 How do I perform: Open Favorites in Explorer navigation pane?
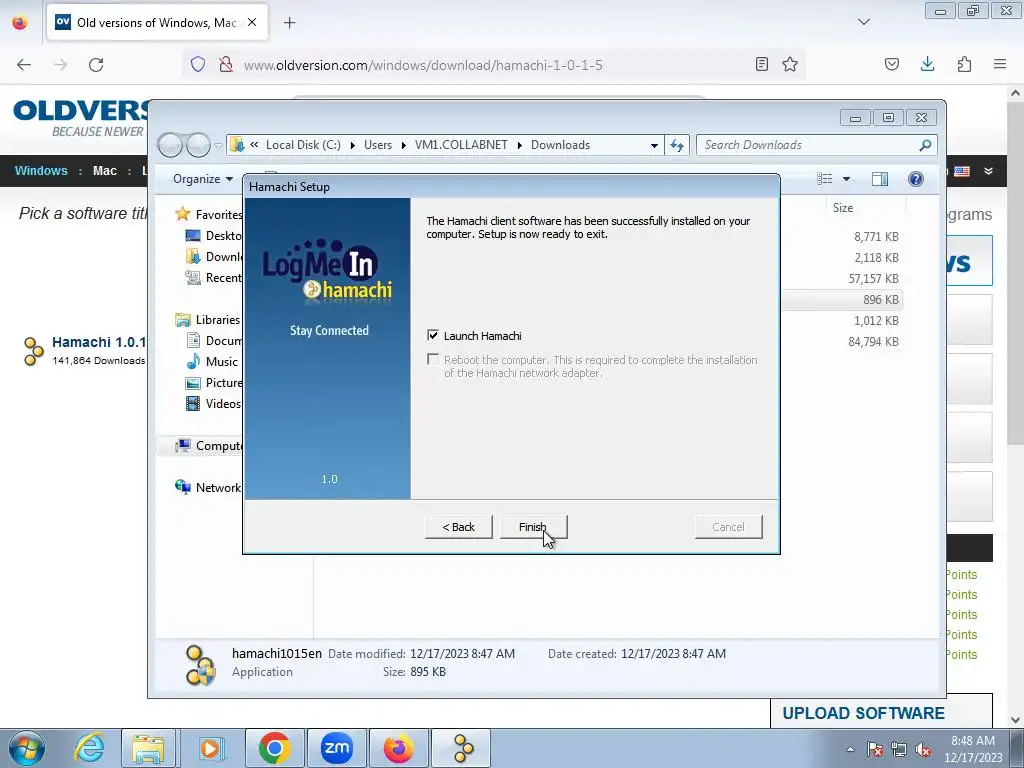[210, 214]
